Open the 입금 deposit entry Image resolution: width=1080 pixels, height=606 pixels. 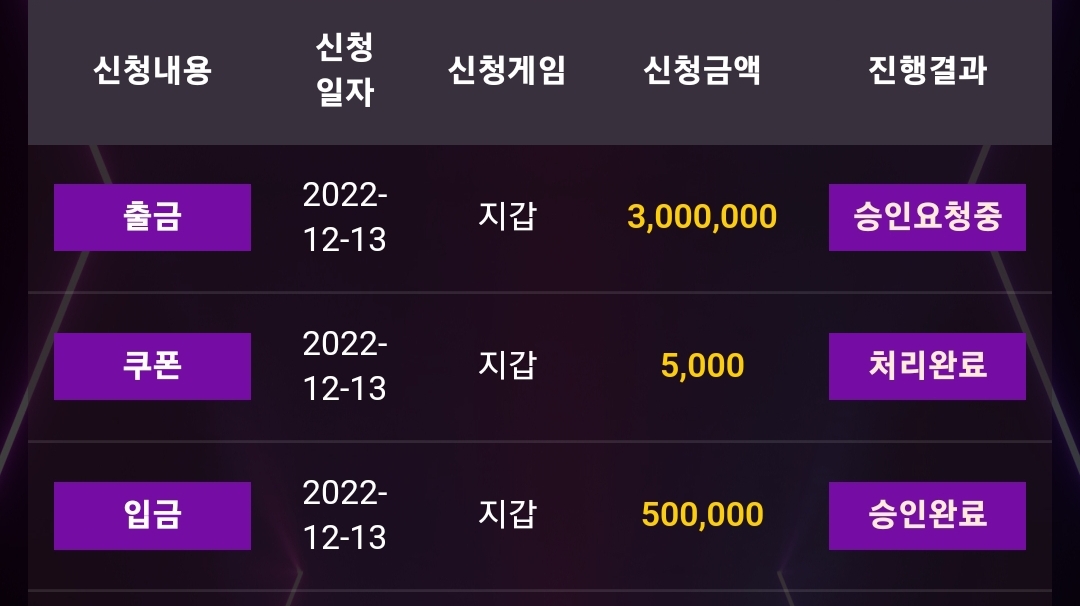152,516
